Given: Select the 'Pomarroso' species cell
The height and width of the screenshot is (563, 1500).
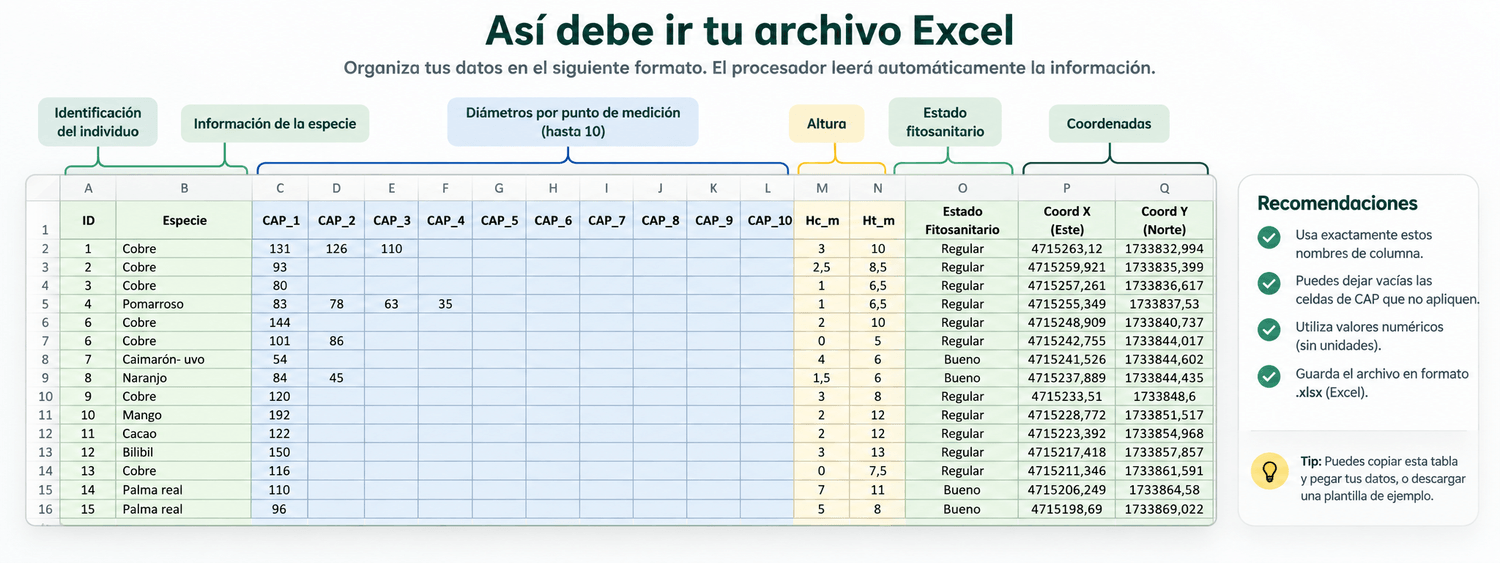Looking at the screenshot, I should click(184, 304).
